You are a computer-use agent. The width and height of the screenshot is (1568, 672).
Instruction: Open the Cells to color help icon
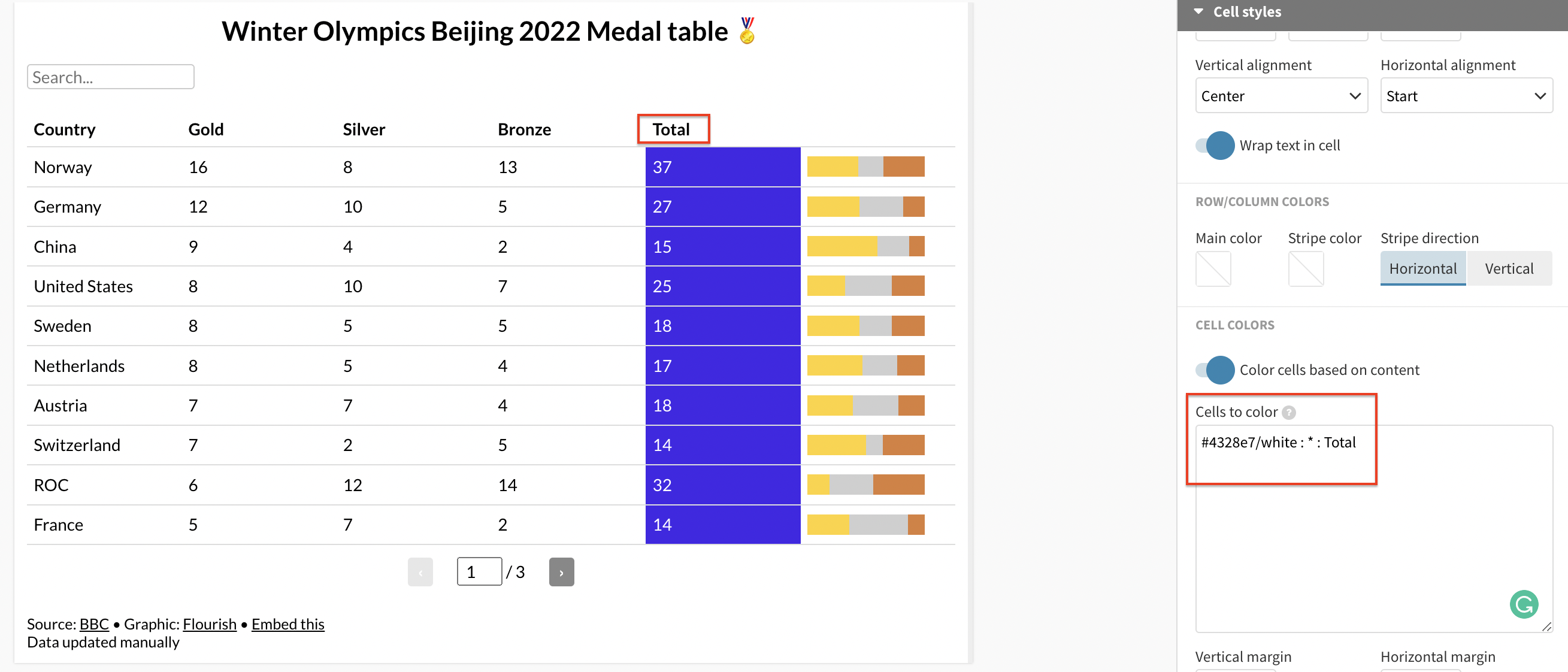[x=1289, y=412]
